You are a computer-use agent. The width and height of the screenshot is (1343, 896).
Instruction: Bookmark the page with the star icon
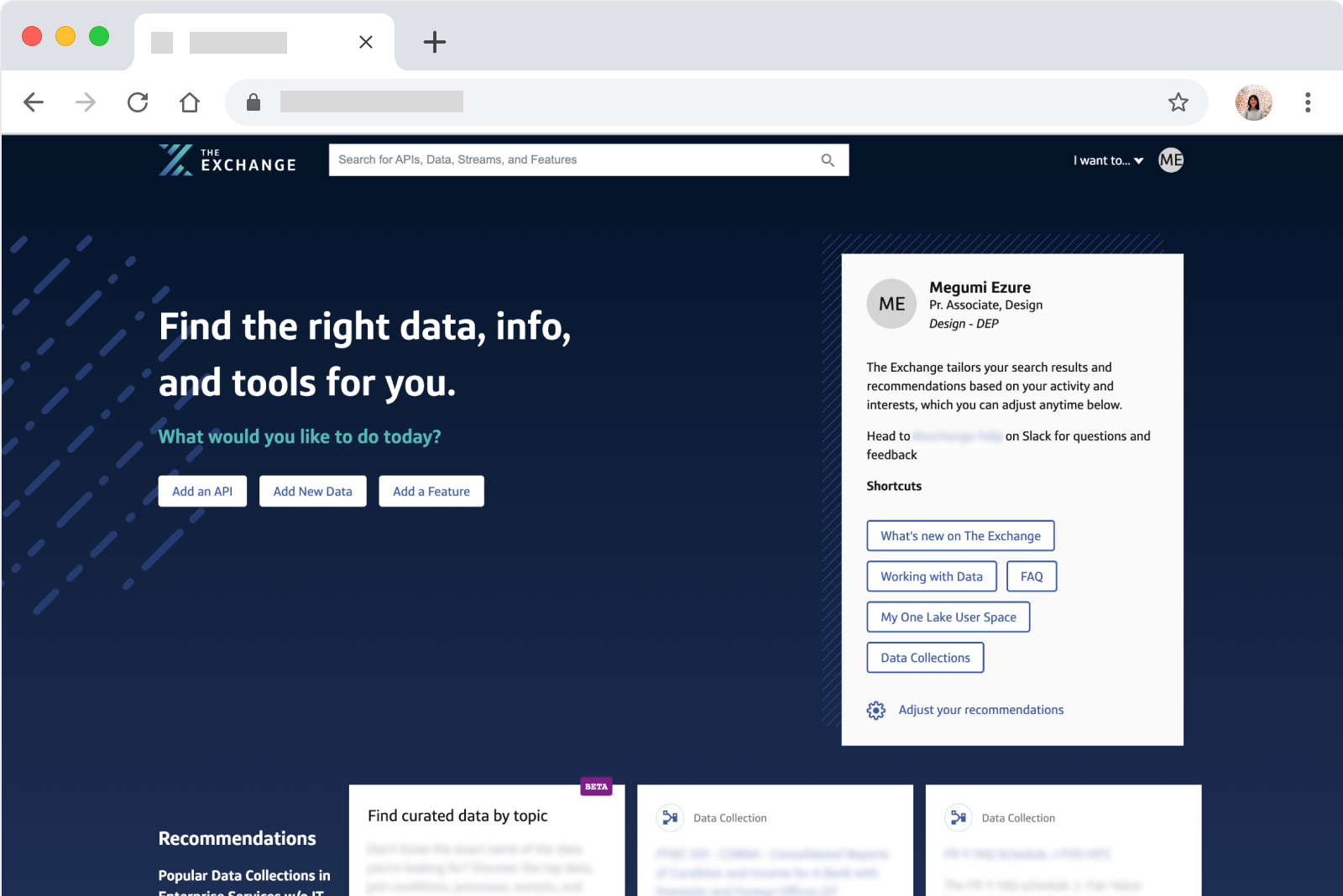[x=1178, y=102]
